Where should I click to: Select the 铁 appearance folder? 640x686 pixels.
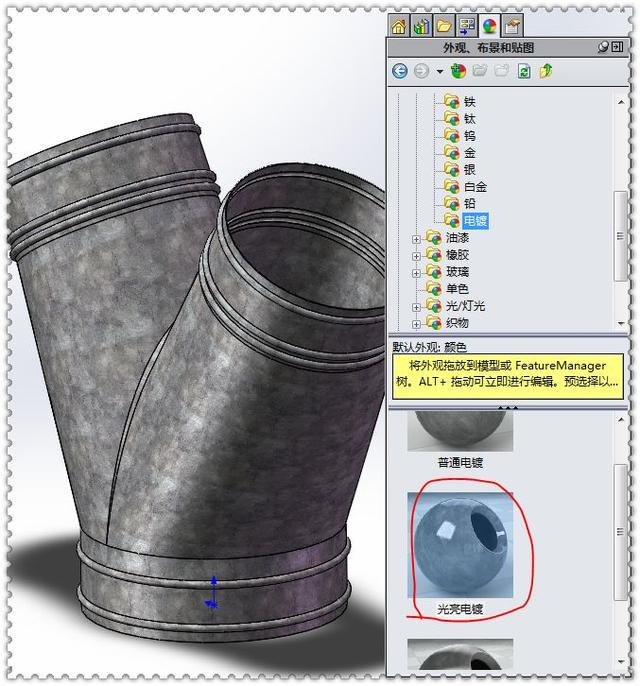point(469,102)
